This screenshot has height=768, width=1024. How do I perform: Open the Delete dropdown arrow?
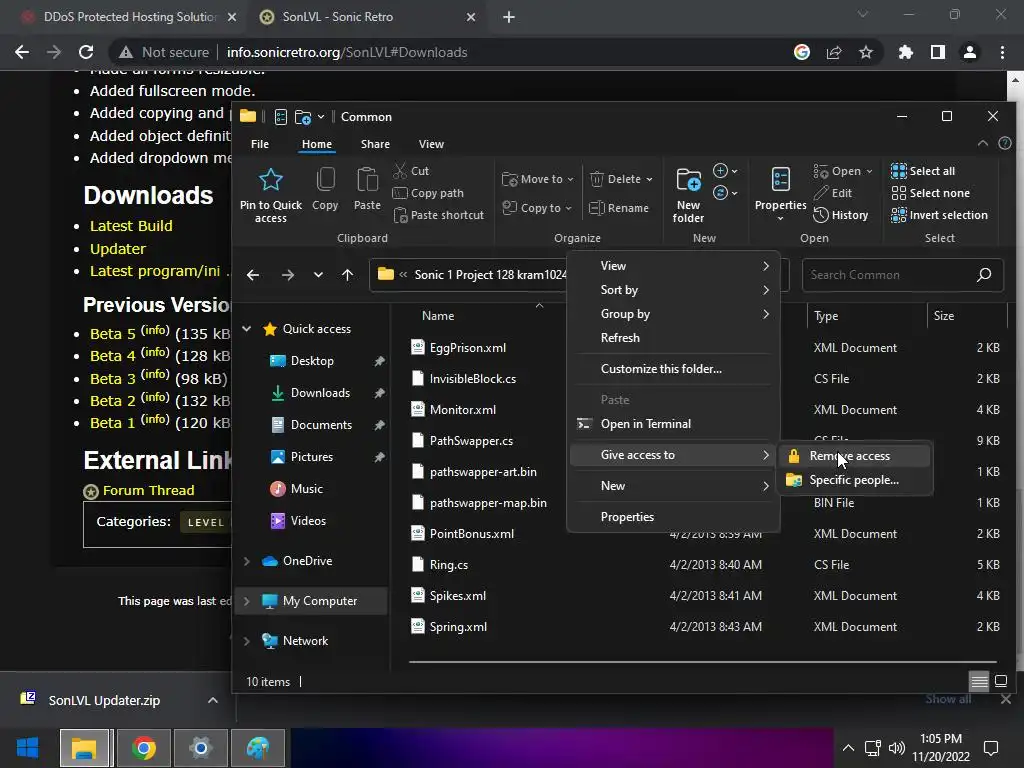[649, 179]
